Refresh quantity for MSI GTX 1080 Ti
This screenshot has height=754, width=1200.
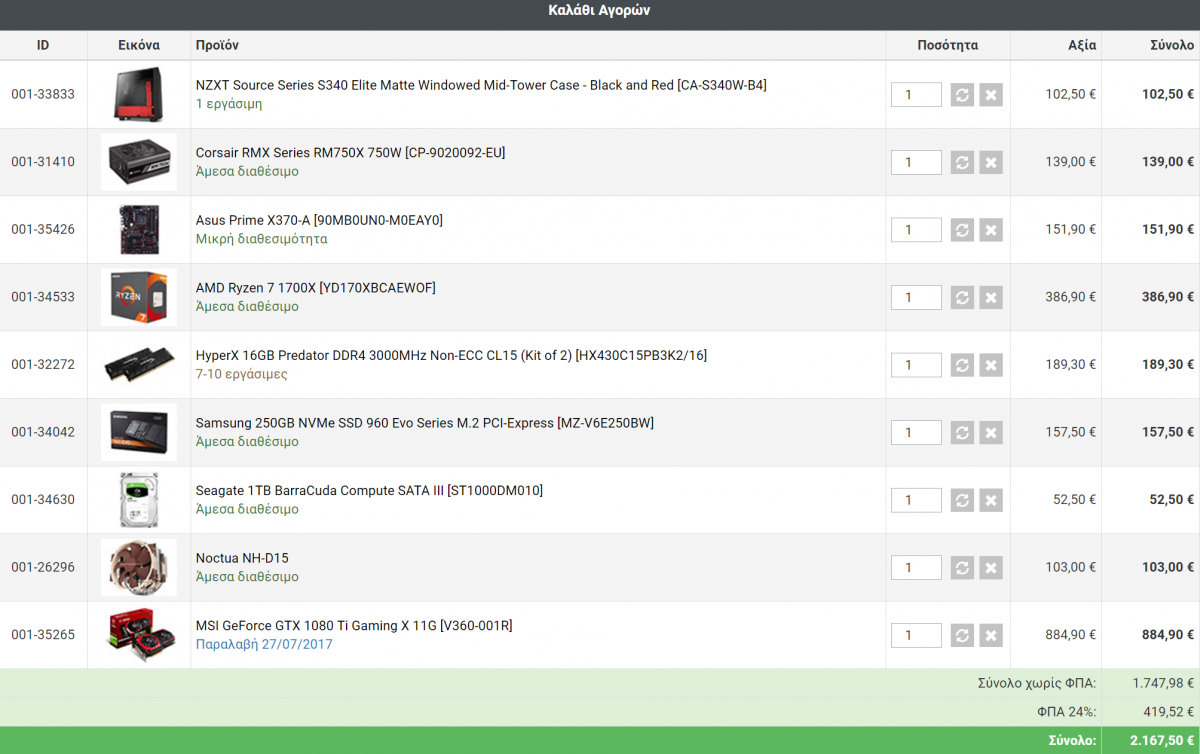(962, 635)
